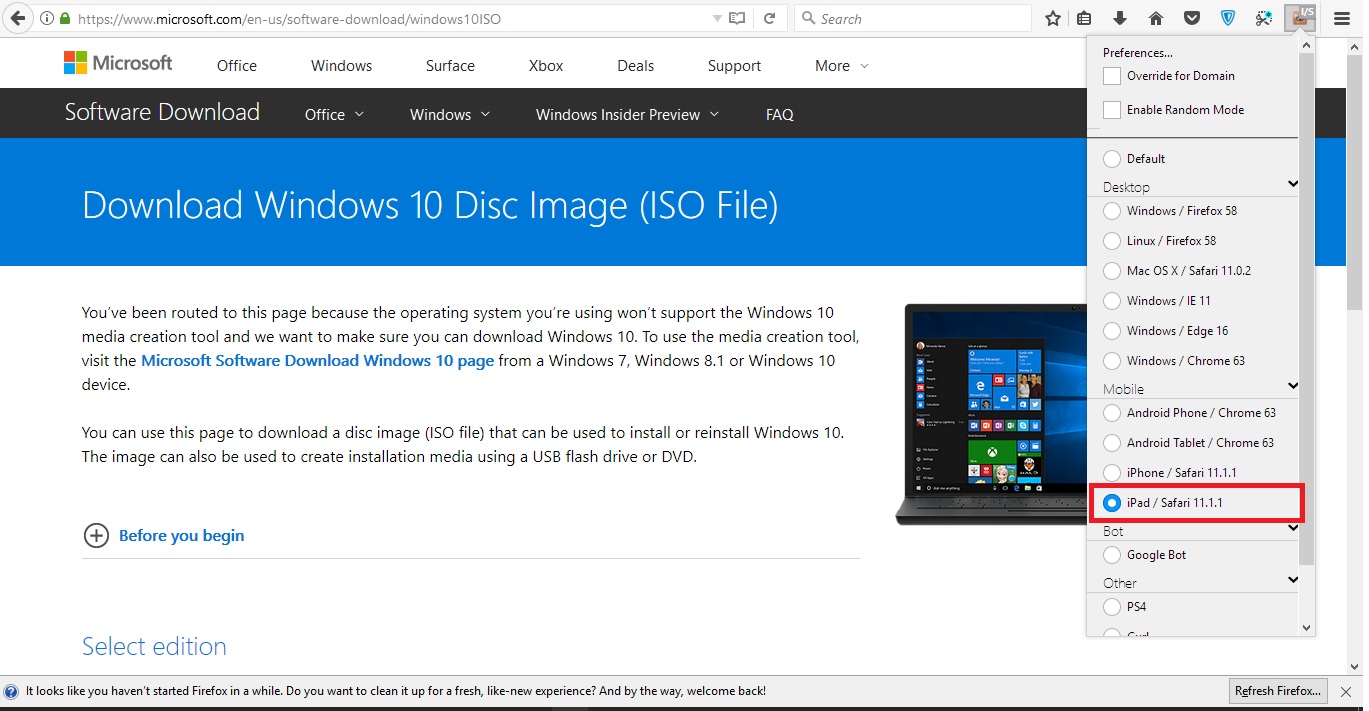Open the bookmark star icon
1369x711 pixels.
1052,17
